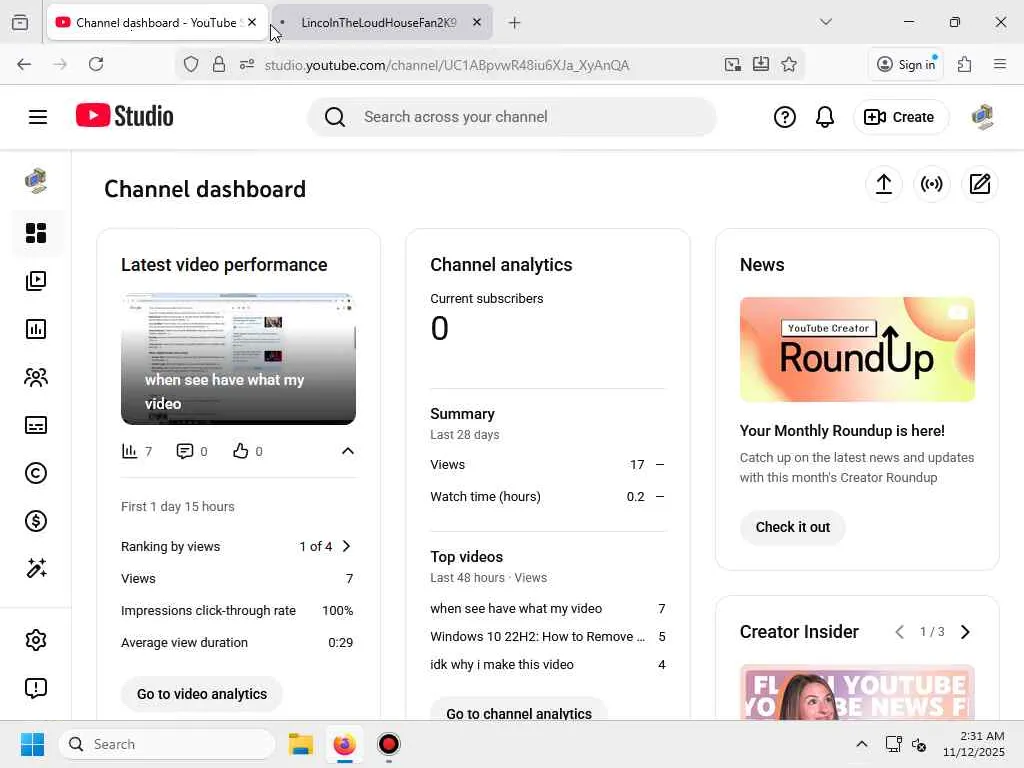This screenshot has height=768, width=1024.
Task: Open the latest video thumbnail
Action: click(238, 359)
